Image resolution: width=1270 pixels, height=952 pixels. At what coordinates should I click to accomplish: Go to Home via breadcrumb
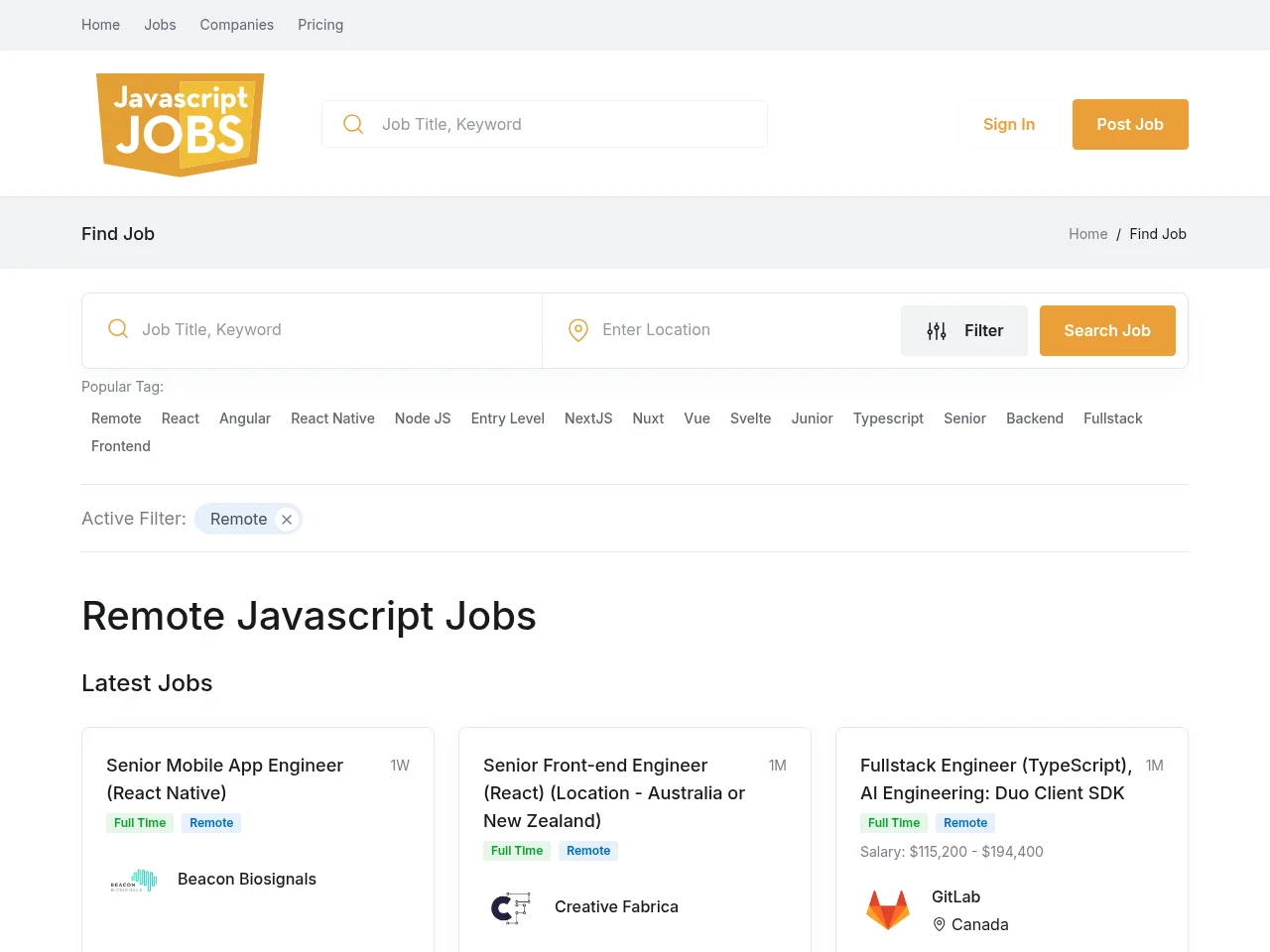click(x=1087, y=234)
